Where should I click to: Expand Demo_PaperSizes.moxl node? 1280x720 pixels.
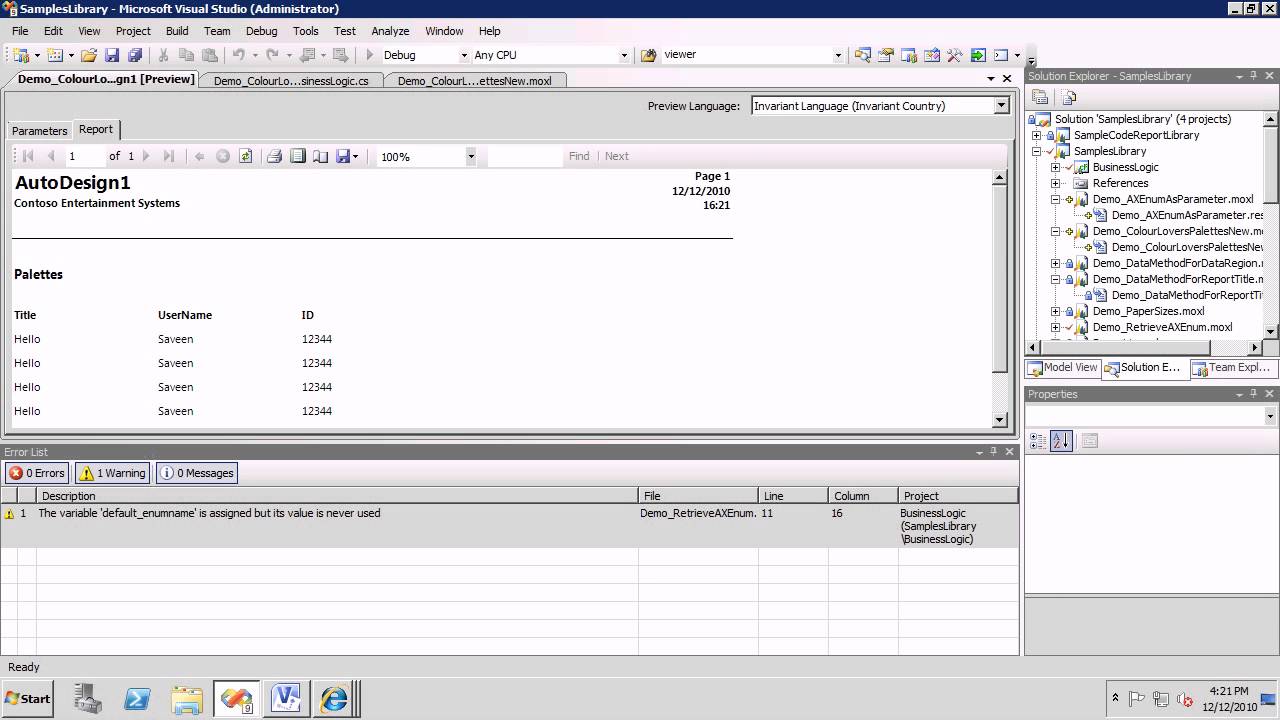[x=1055, y=311]
